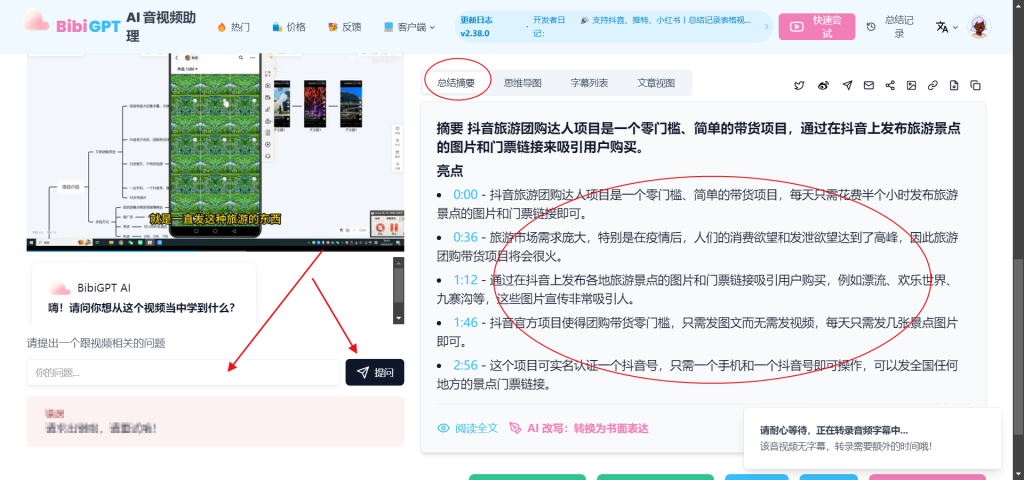Open the 文章视图 tab
This screenshot has height=480, width=1024.
pos(656,83)
